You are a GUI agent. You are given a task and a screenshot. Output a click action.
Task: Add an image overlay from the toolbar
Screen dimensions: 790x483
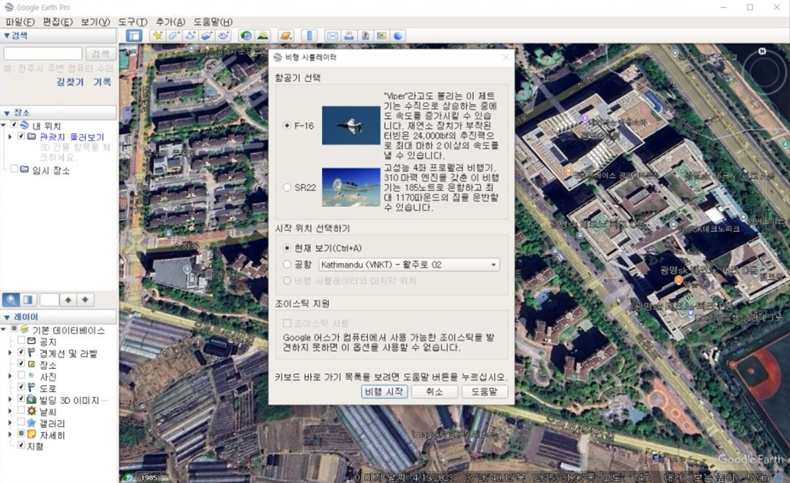tap(207, 35)
